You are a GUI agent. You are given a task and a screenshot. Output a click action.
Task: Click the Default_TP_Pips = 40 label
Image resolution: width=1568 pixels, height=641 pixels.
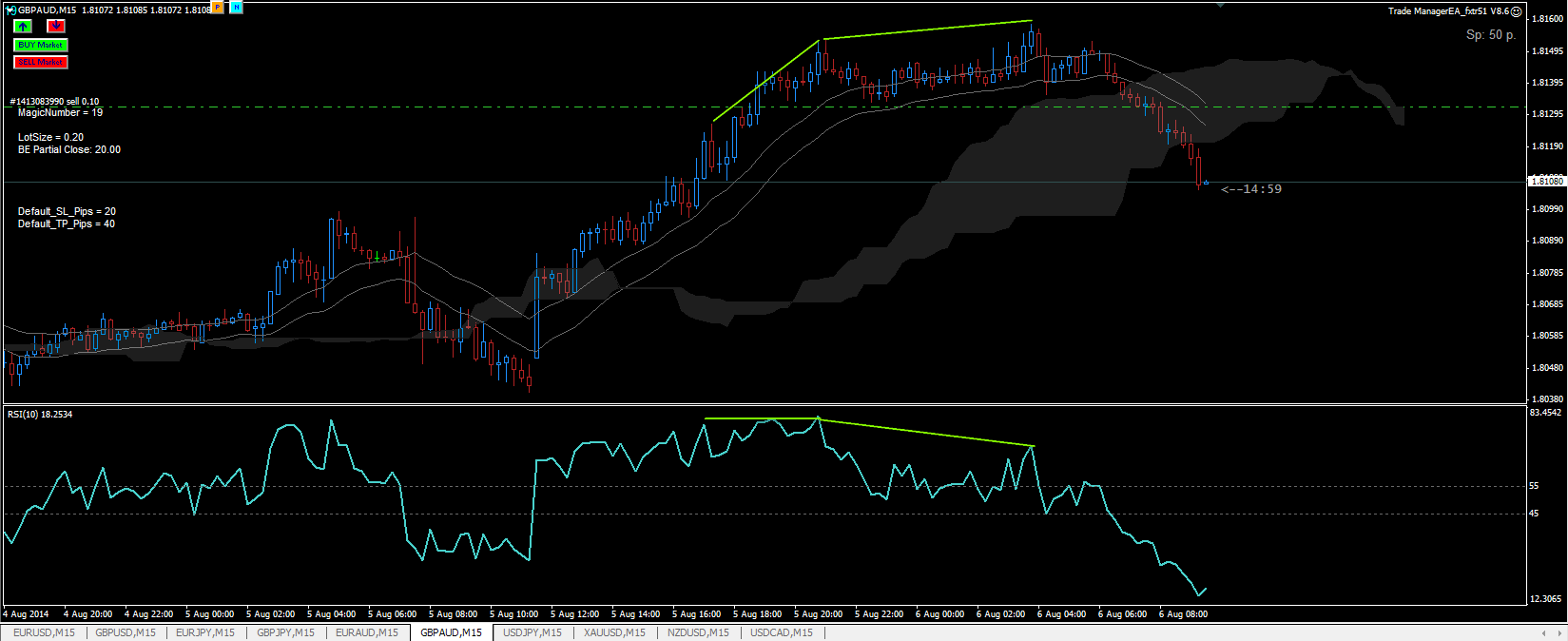(67, 223)
